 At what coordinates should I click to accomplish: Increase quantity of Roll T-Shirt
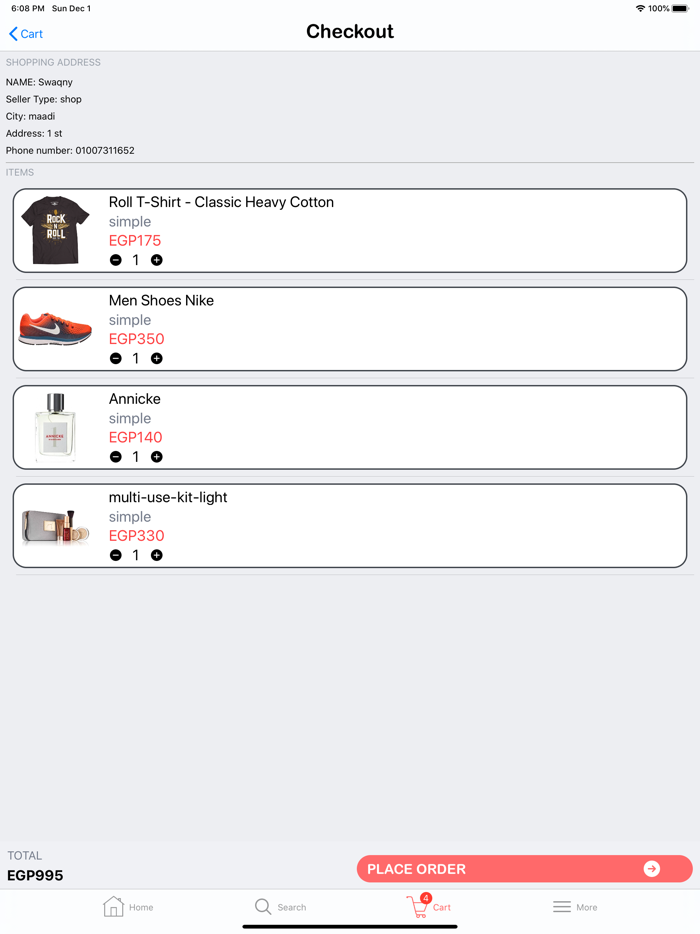coord(156,260)
